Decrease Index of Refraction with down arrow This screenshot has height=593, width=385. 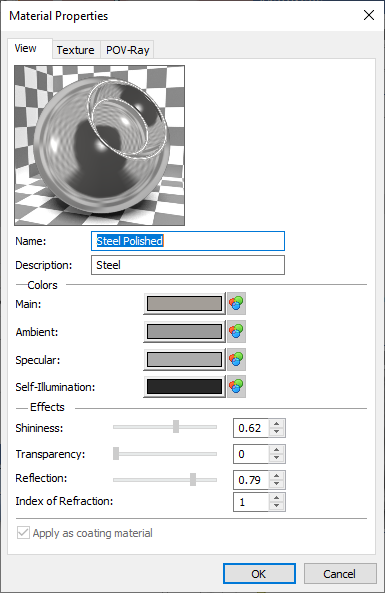(x=277, y=506)
